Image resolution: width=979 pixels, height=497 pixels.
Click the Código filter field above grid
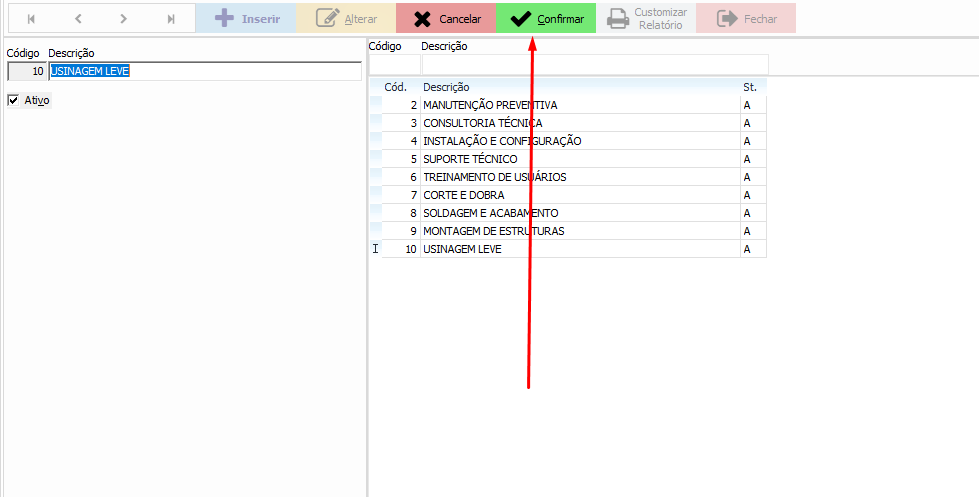click(x=393, y=64)
